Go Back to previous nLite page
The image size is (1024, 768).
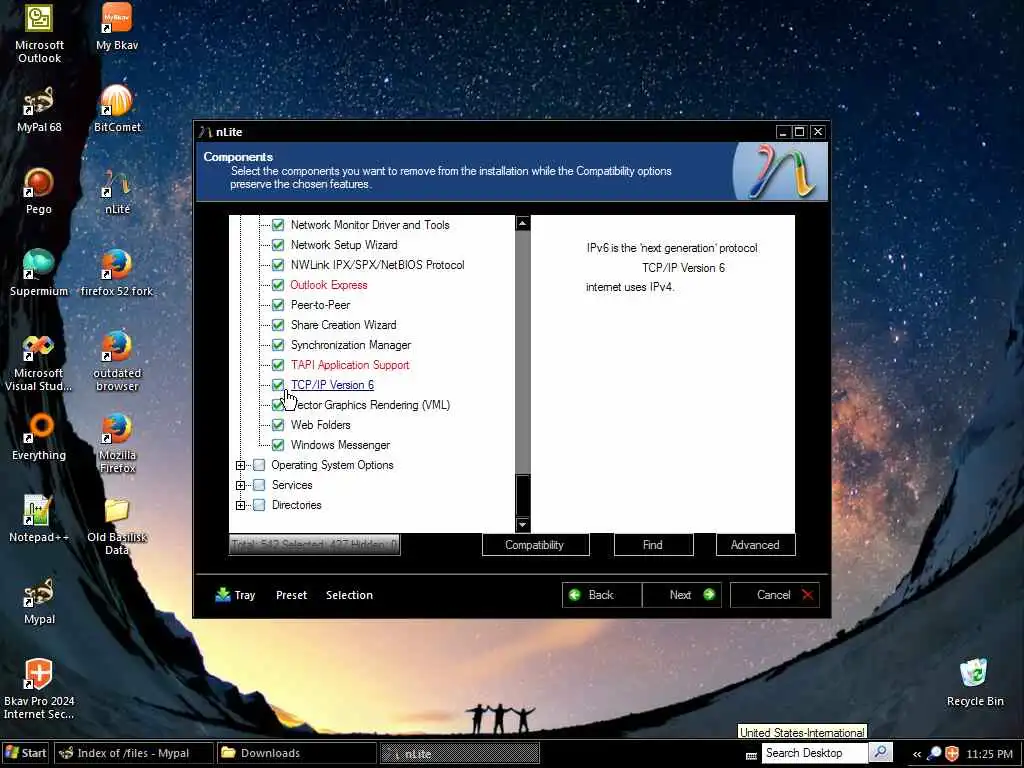click(601, 595)
